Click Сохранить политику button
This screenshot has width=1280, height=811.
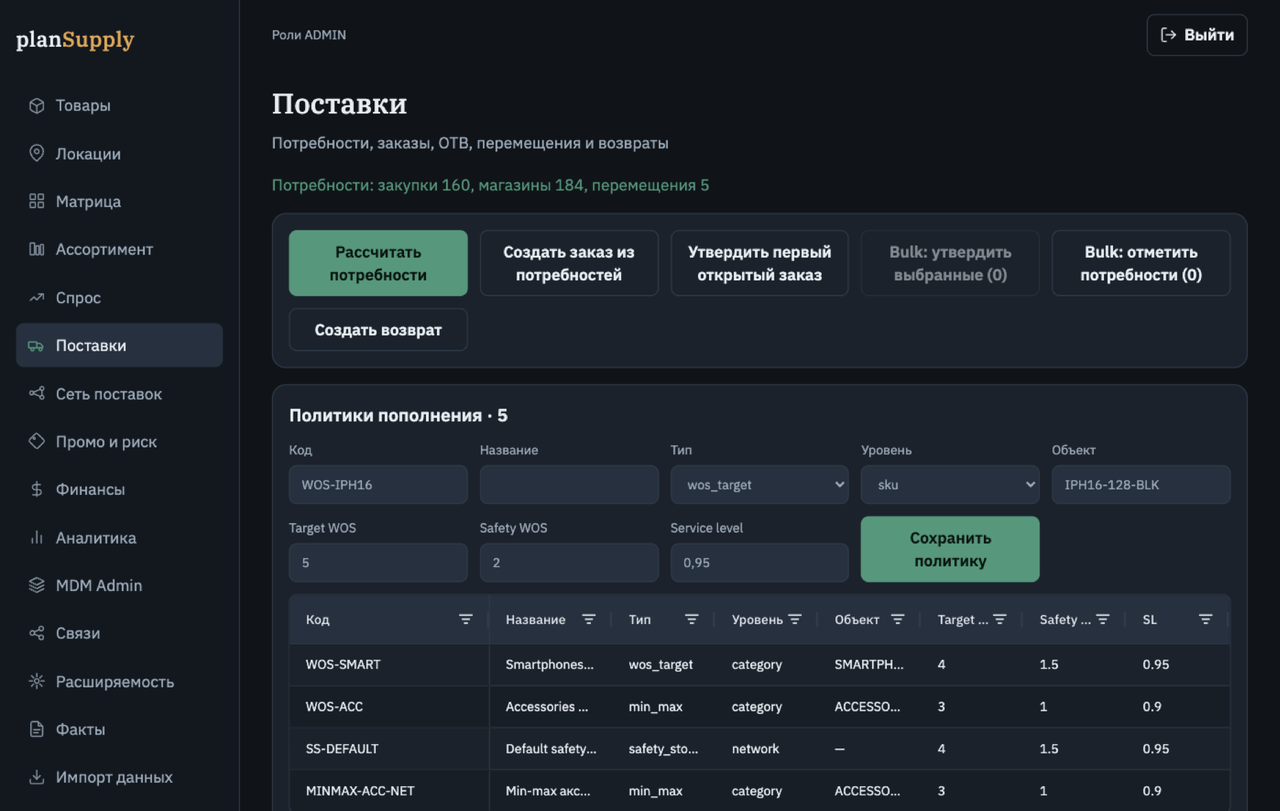click(x=950, y=549)
